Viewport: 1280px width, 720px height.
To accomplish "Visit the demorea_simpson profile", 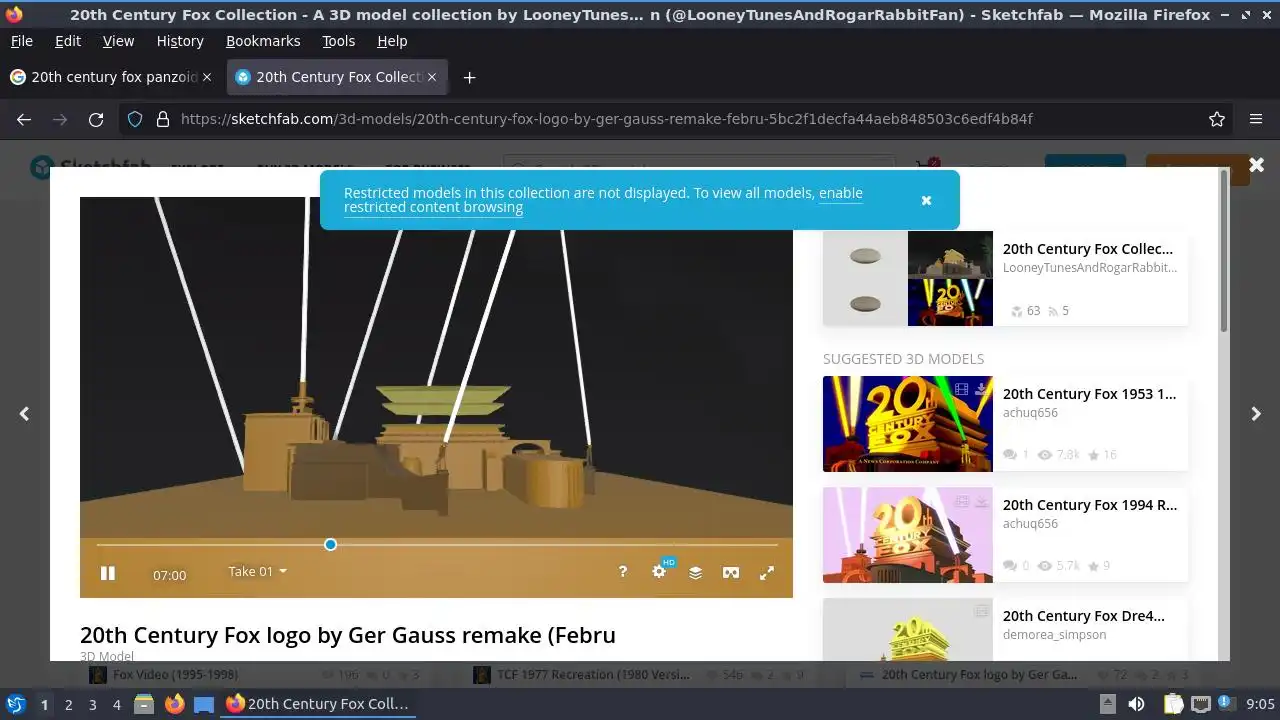I will point(1054,635).
